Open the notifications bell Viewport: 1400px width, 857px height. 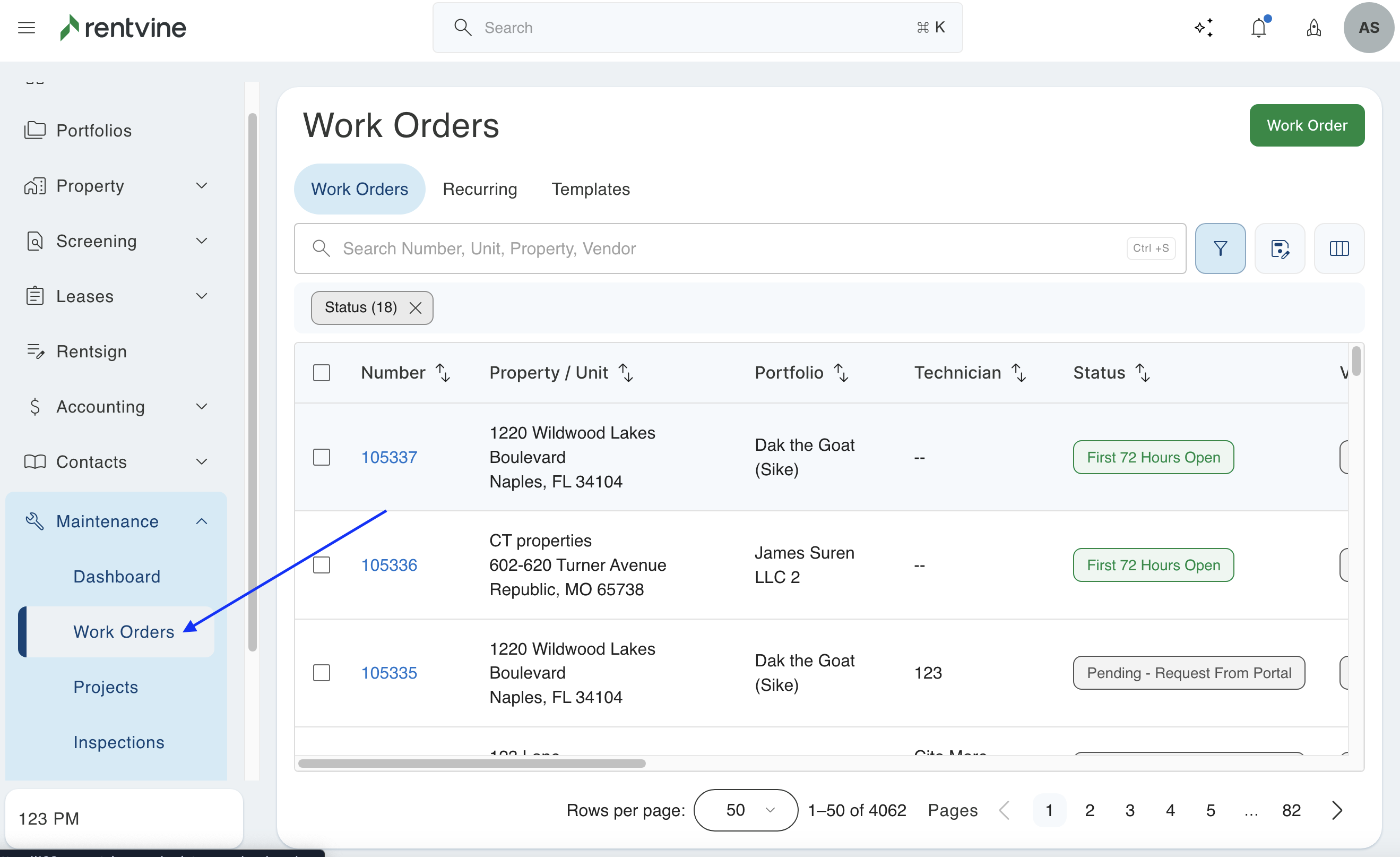(1258, 27)
